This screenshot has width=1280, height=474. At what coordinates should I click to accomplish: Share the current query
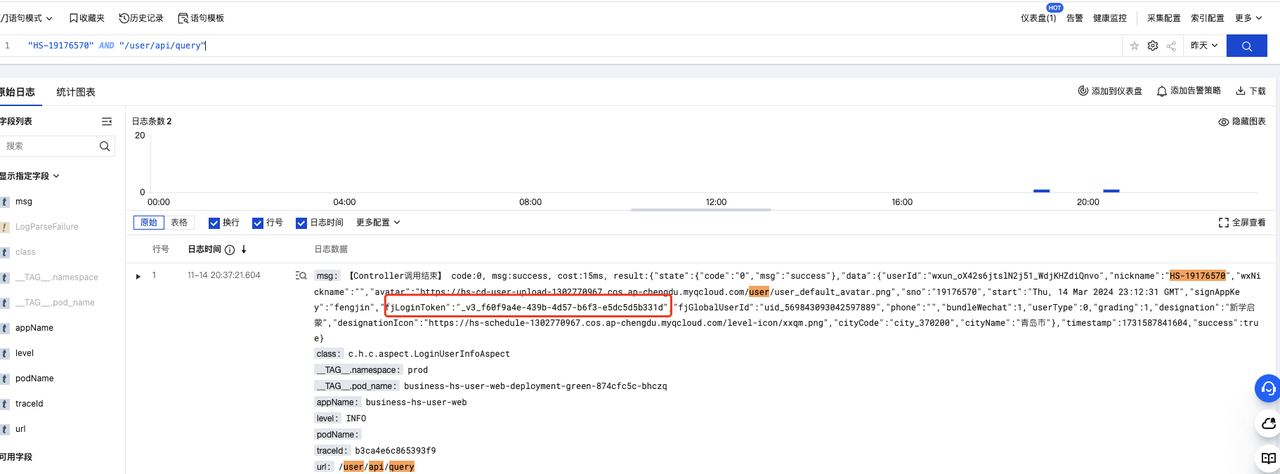[1171, 46]
